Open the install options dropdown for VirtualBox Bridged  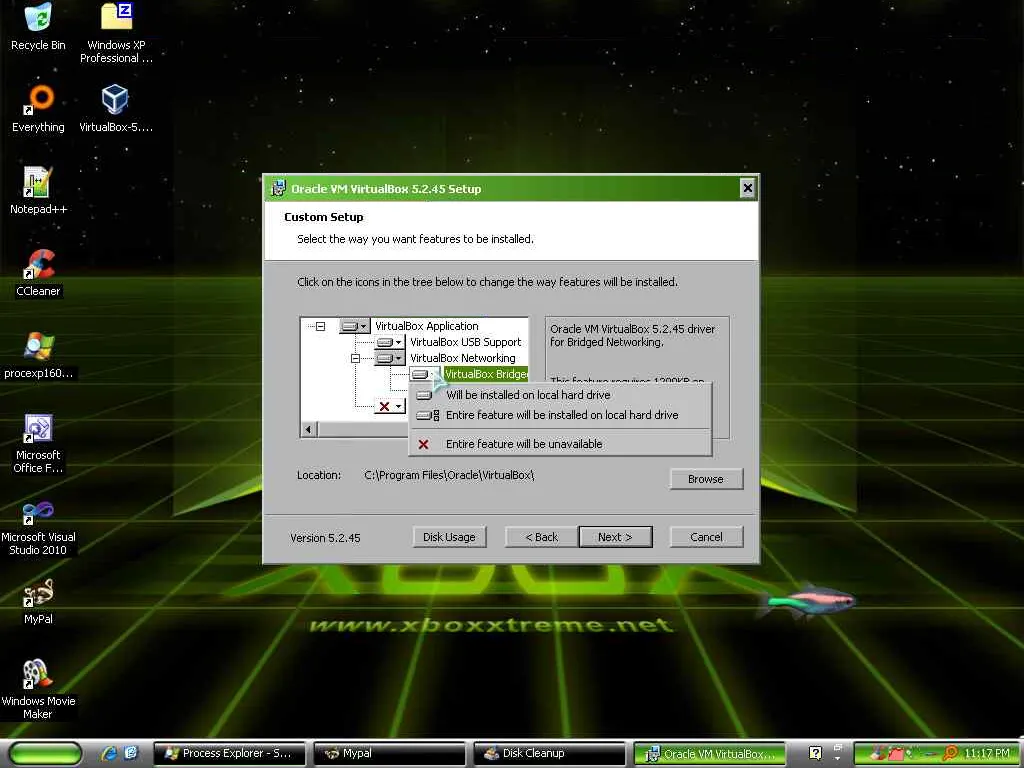[x=424, y=374]
